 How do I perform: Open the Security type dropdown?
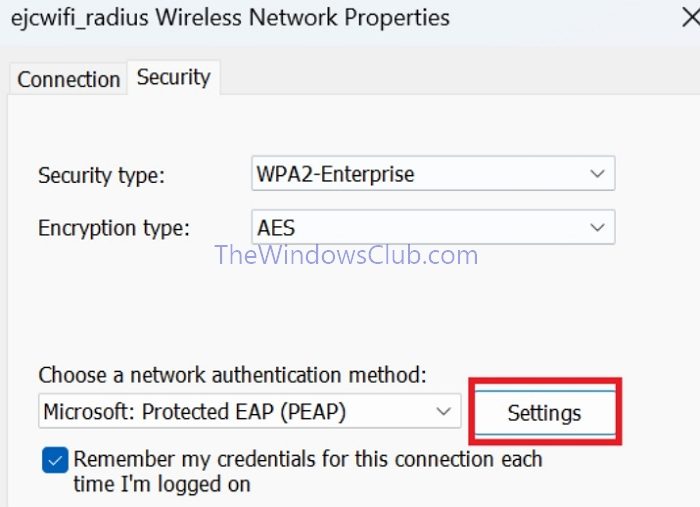click(431, 173)
